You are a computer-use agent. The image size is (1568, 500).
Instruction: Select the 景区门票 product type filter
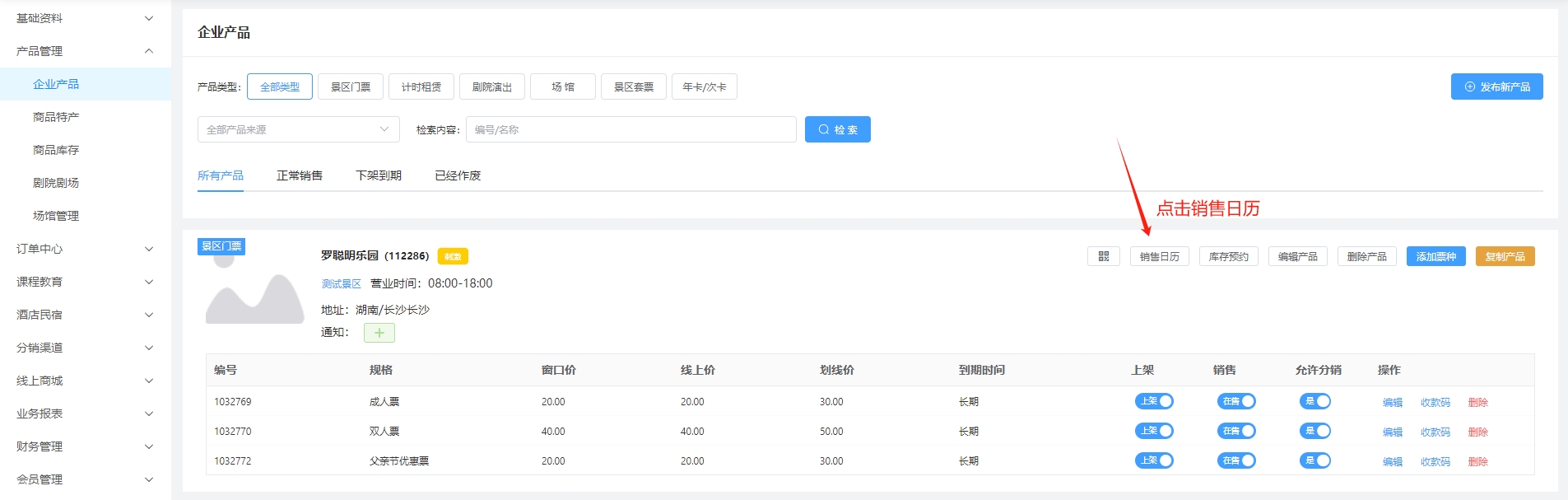[x=351, y=86]
